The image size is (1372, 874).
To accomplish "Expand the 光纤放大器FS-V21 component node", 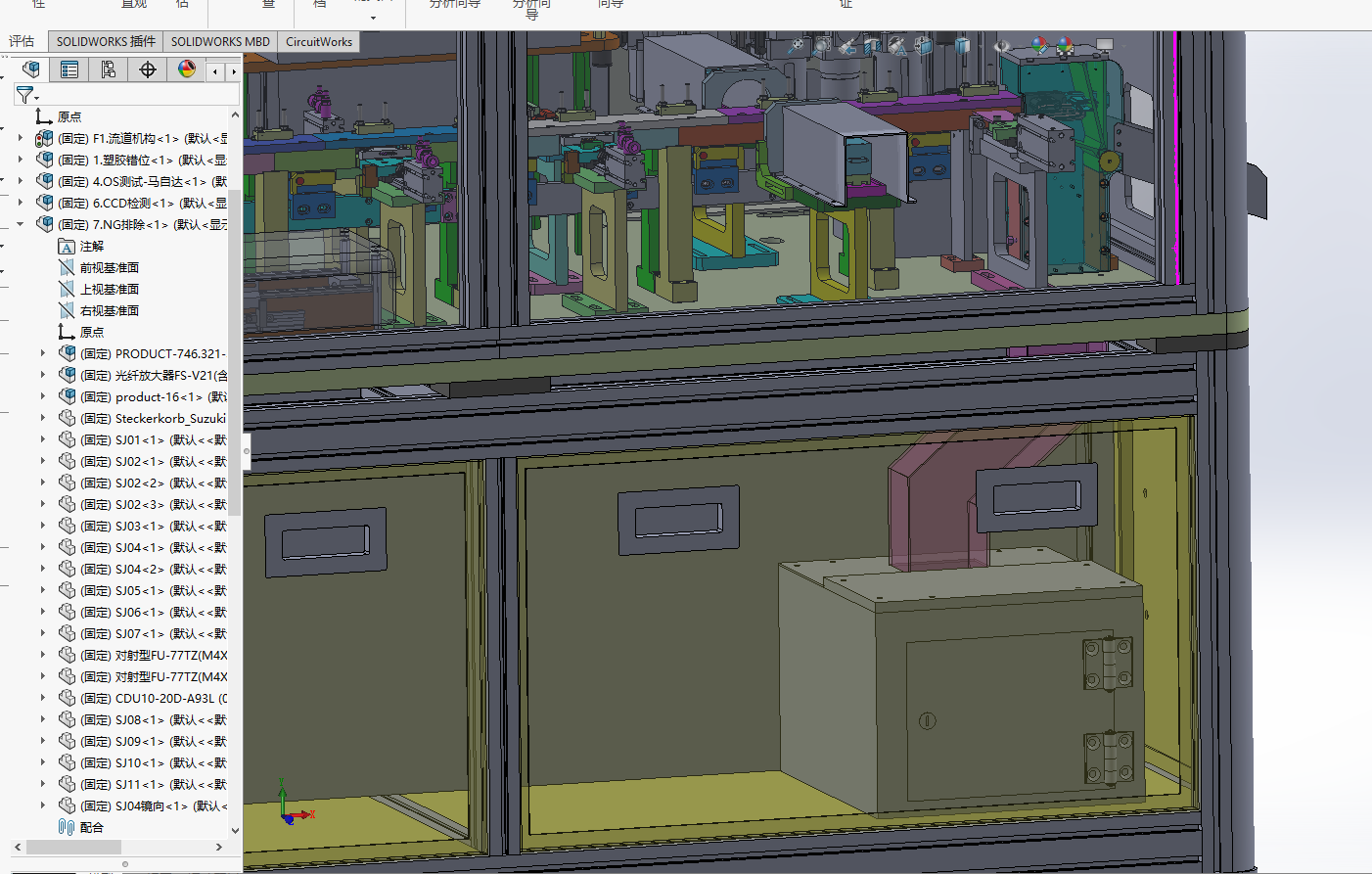I will tap(43, 375).
